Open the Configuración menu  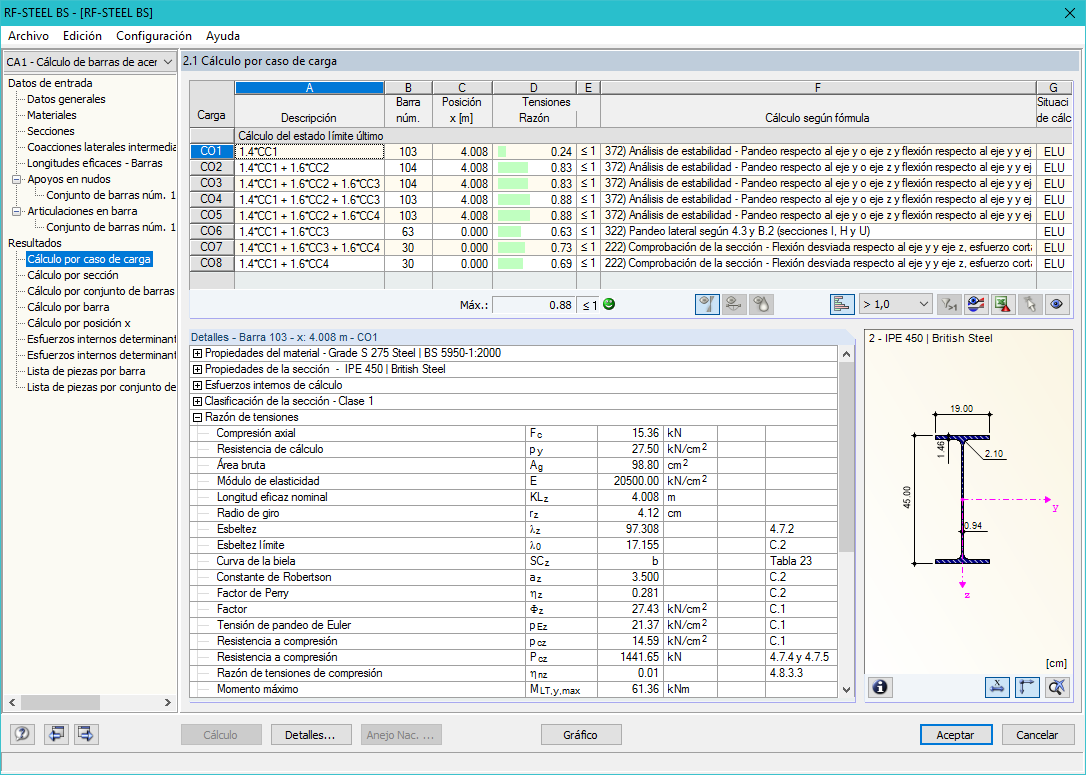(x=154, y=36)
